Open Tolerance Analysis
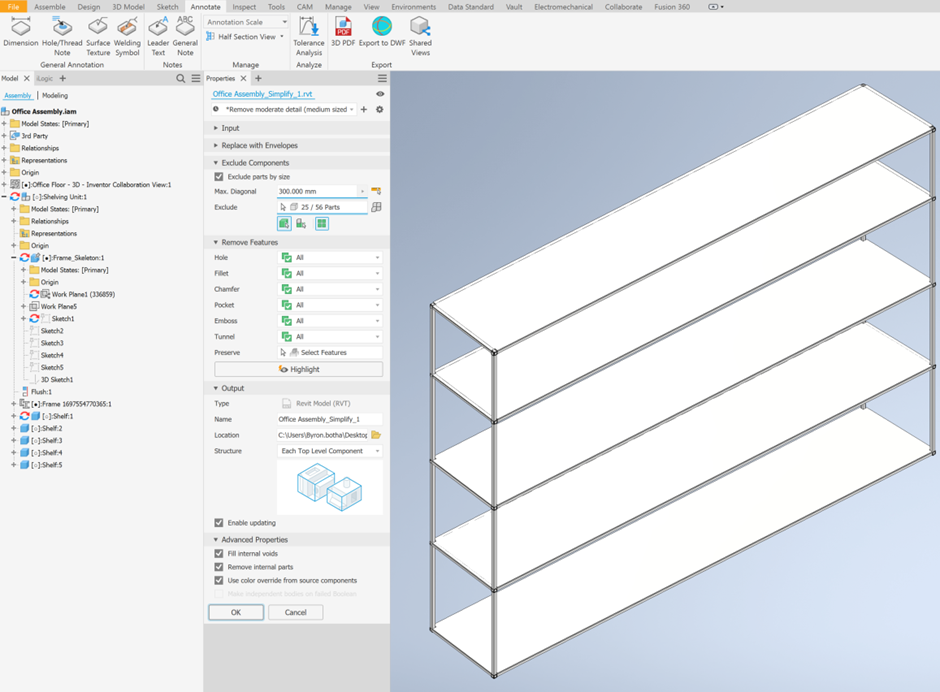This screenshot has width=940, height=692. click(309, 28)
